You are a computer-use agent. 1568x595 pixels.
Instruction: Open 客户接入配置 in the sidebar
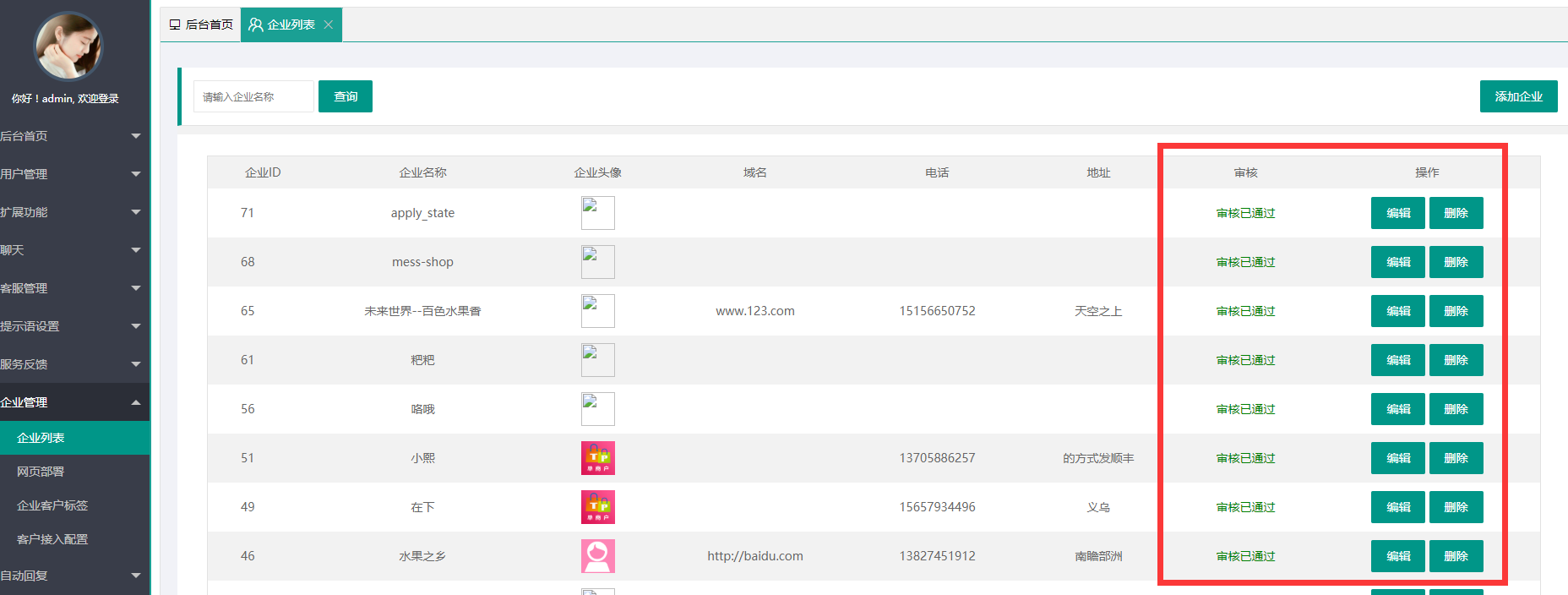pyautogui.click(x=52, y=539)
